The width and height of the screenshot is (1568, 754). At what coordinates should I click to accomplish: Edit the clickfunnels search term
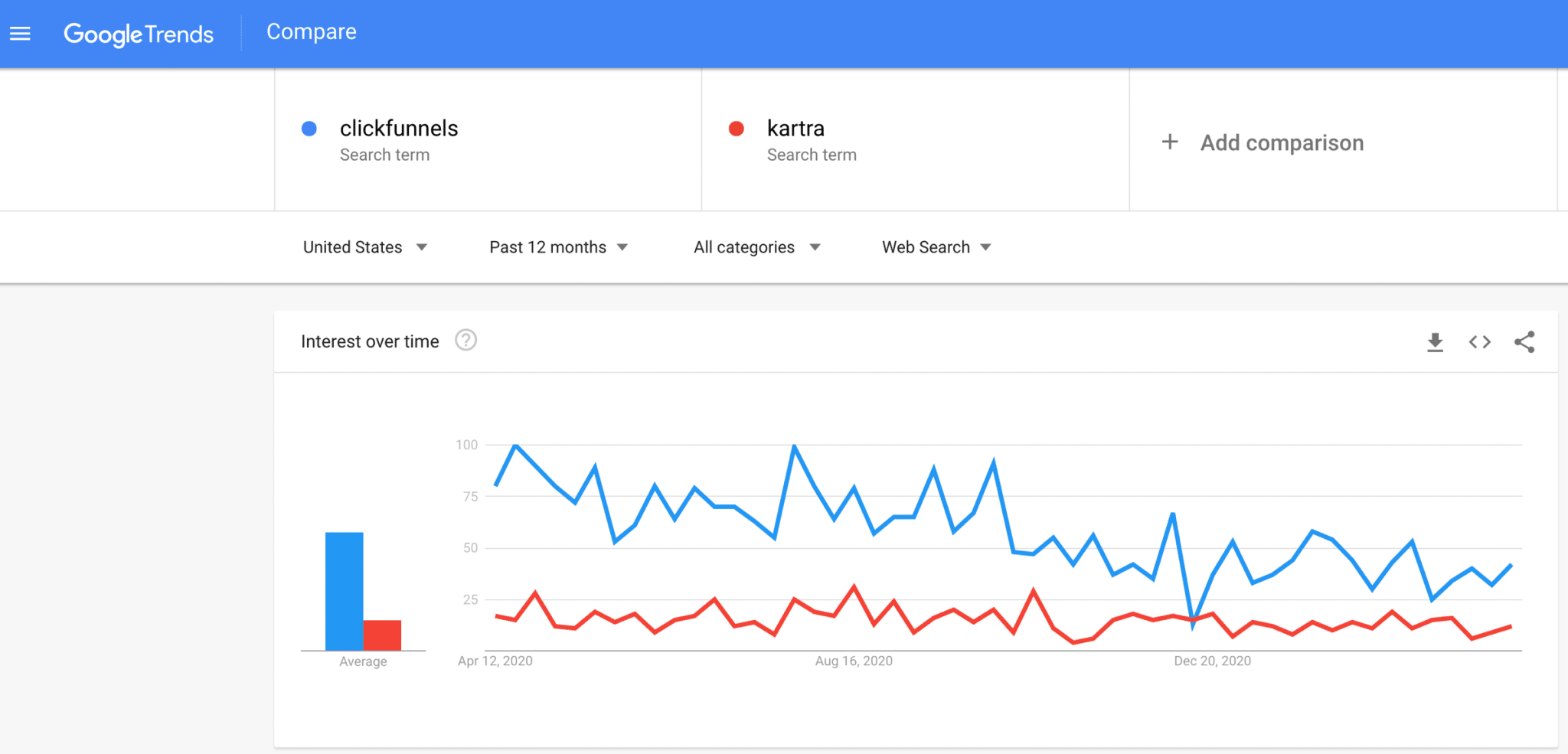[x=399, y=129]
